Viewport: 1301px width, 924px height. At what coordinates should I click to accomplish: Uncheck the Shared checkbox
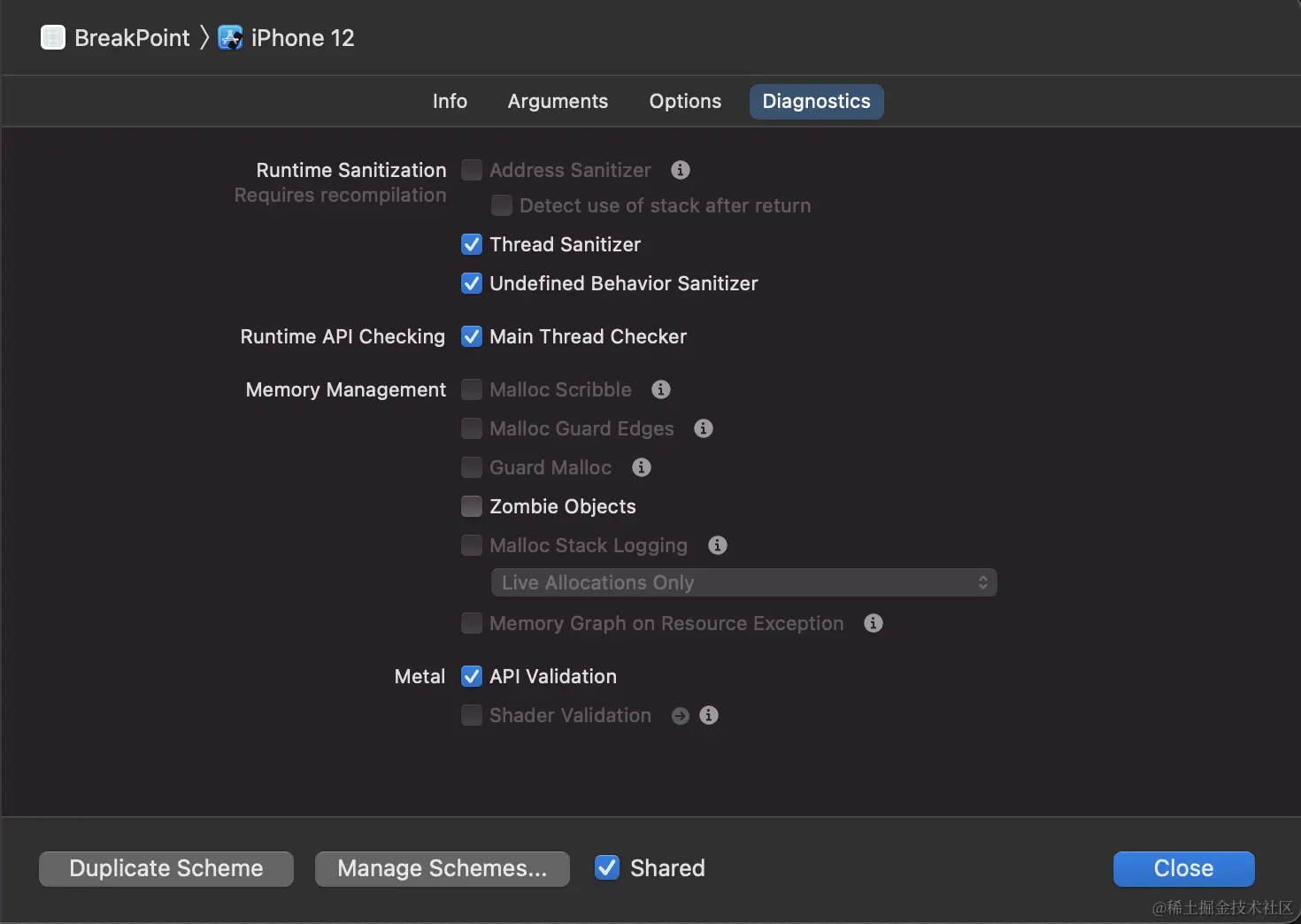[607, 868]
